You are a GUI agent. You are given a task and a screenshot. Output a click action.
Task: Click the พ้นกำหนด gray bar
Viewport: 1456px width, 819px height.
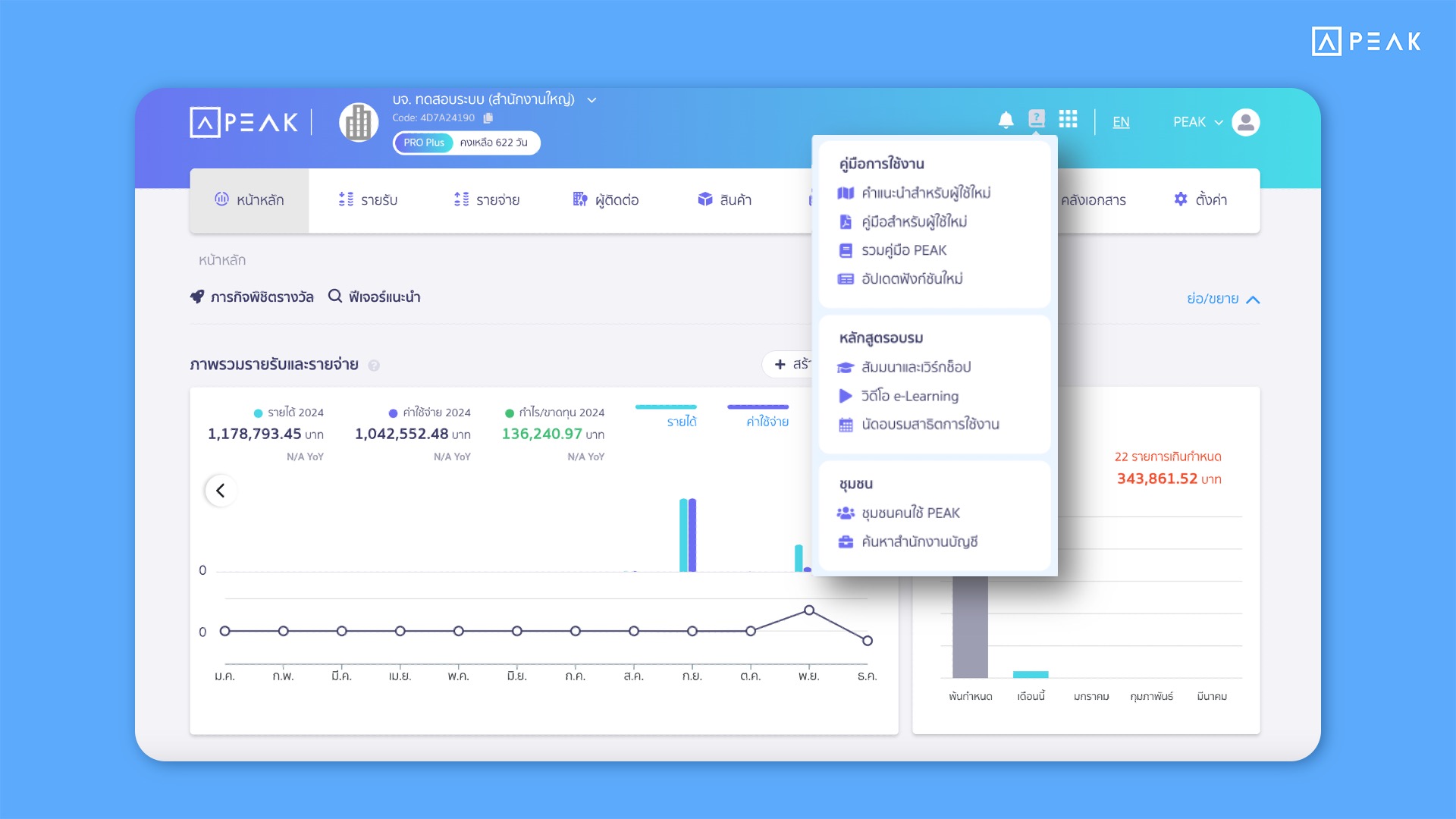coord(970,627)
